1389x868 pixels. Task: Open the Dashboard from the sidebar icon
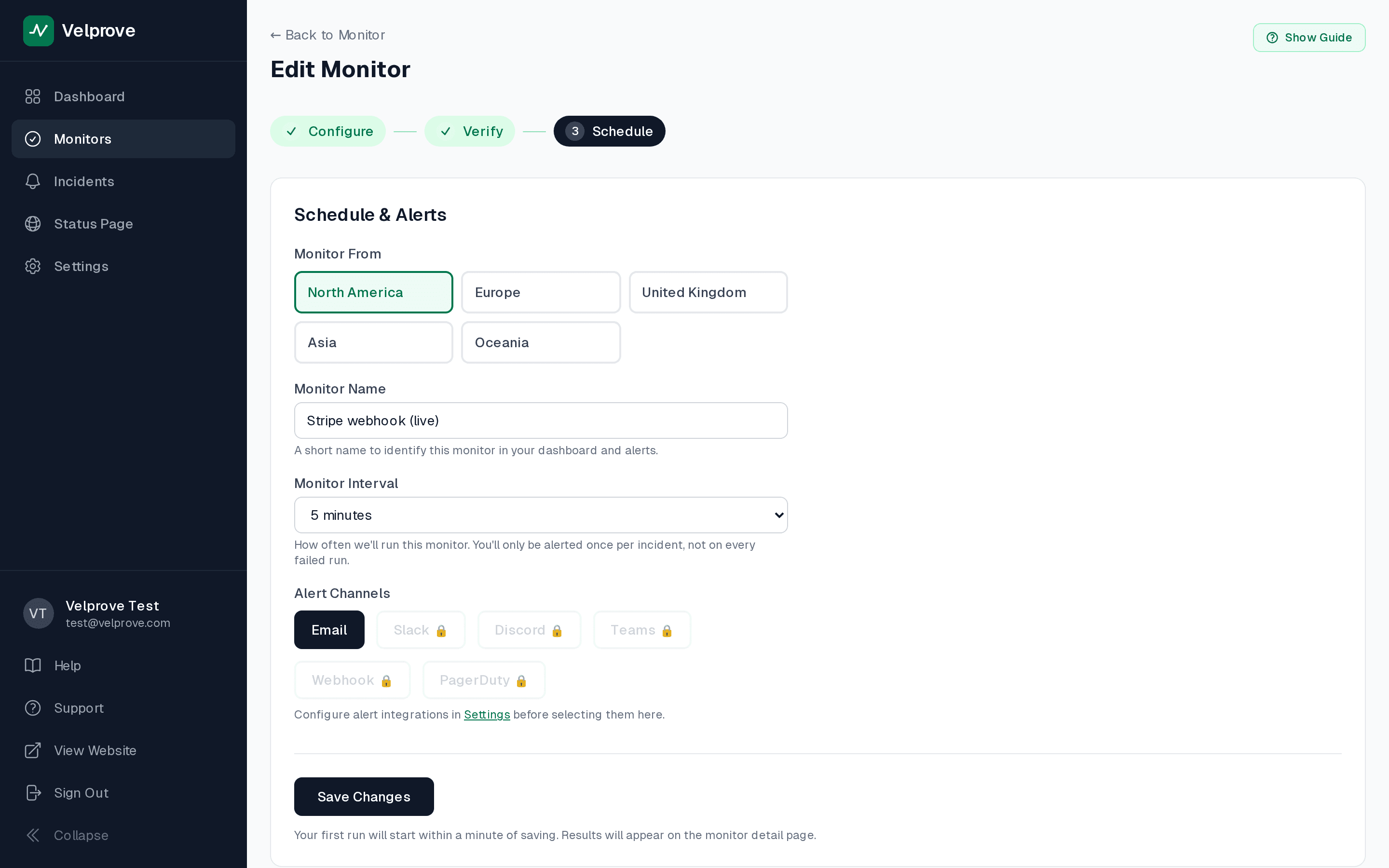coord(33,96)
